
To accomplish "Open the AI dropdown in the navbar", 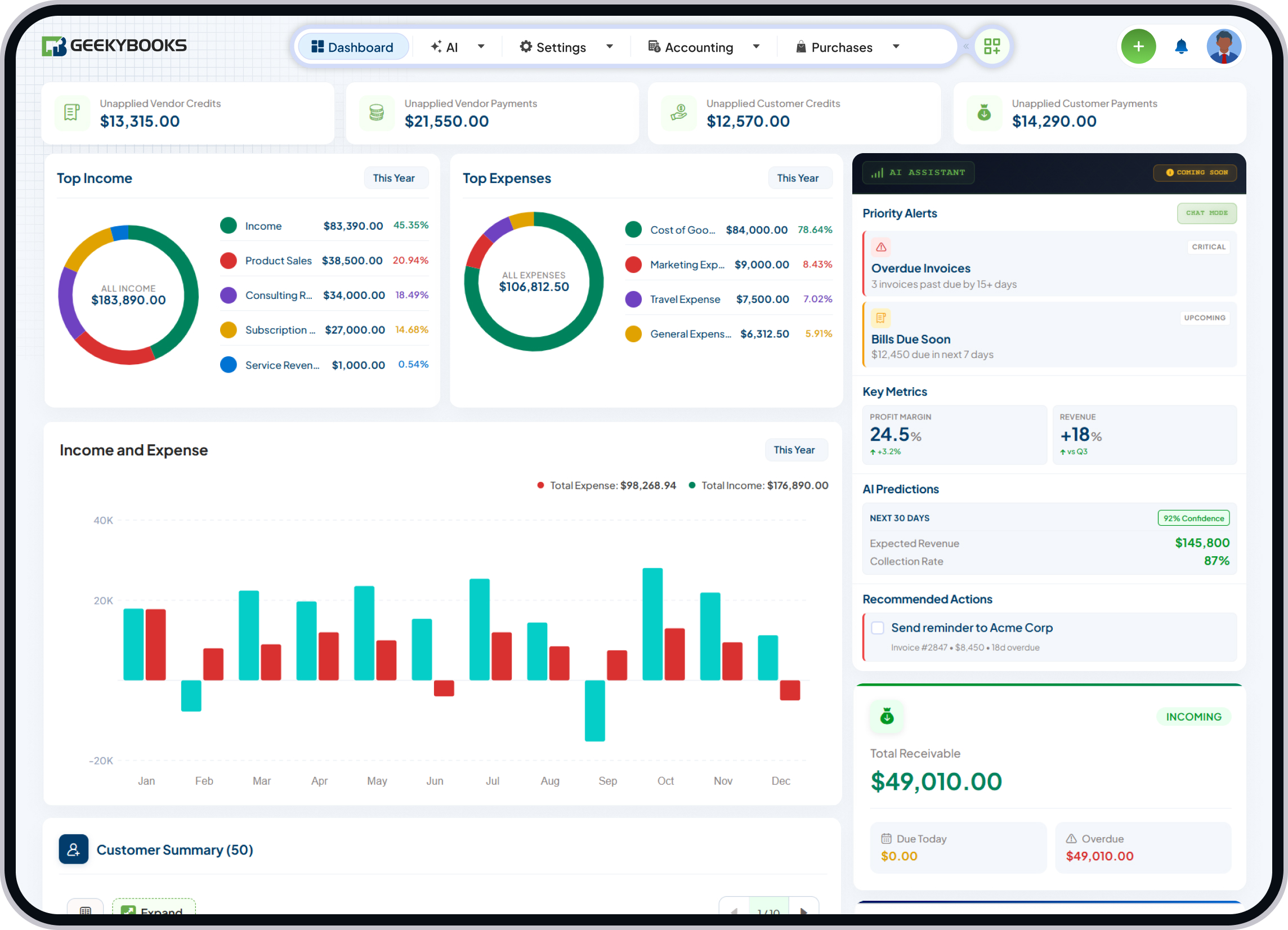I will coord(480,47).
